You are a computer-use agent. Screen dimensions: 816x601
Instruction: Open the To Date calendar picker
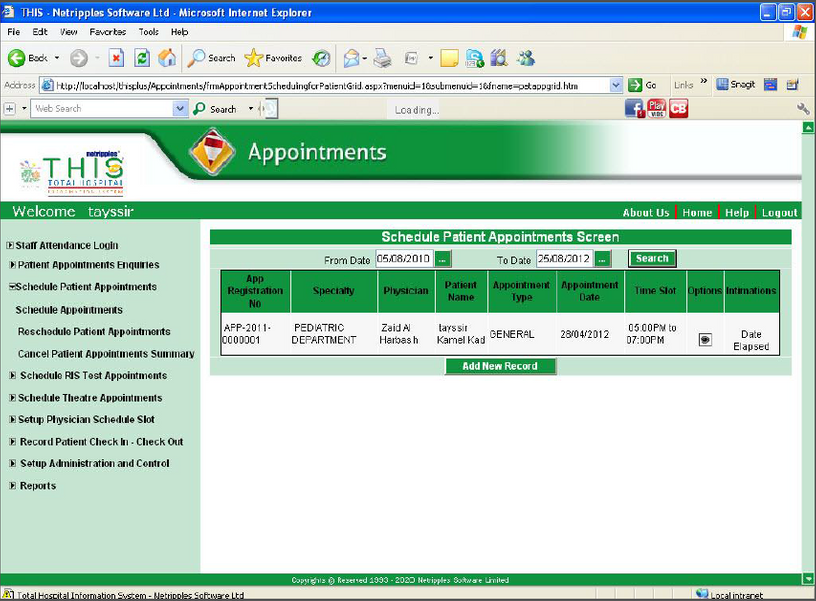pyautogui.click(x=602, y=259)
